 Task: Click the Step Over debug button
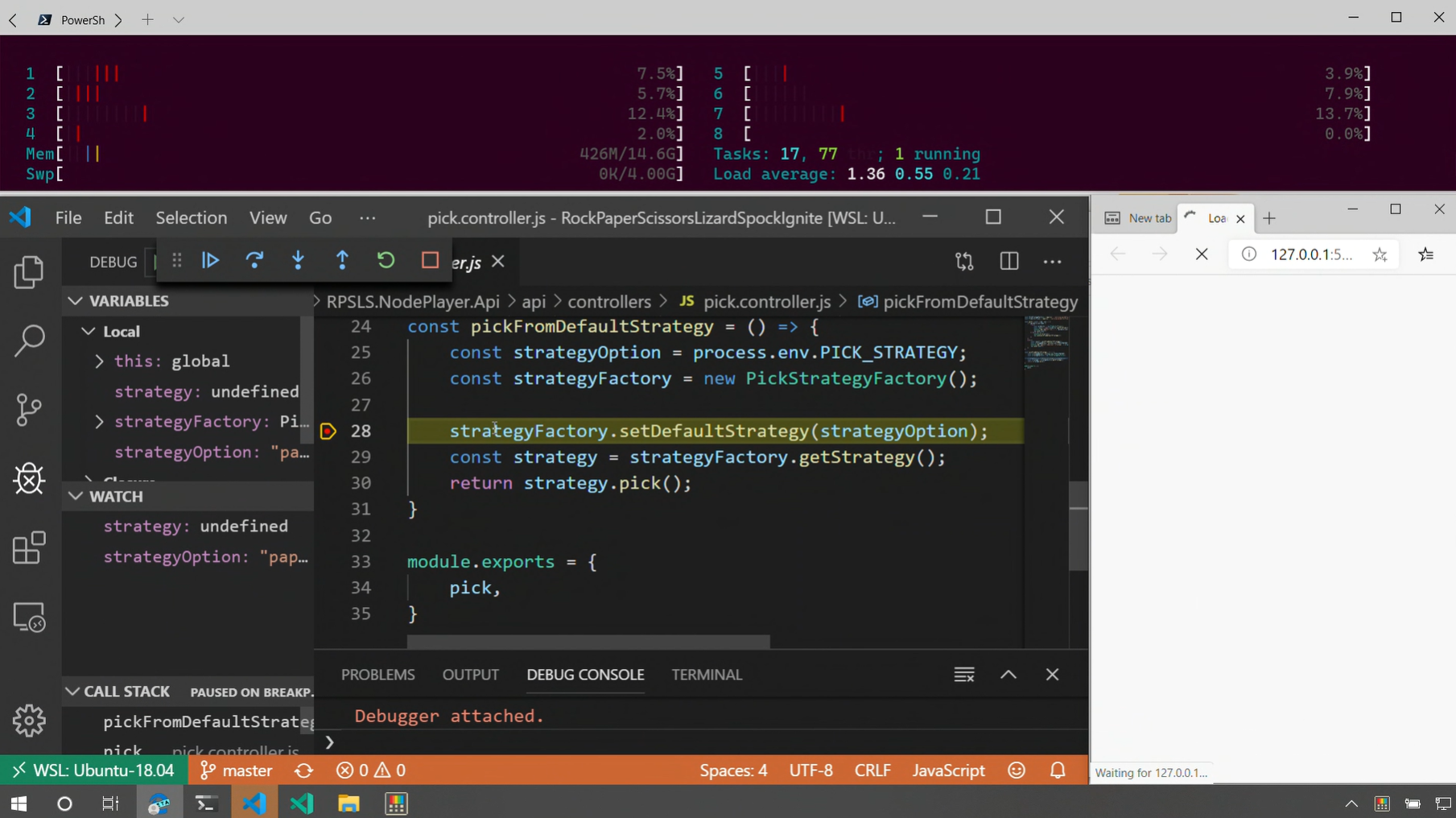(254, 260)
